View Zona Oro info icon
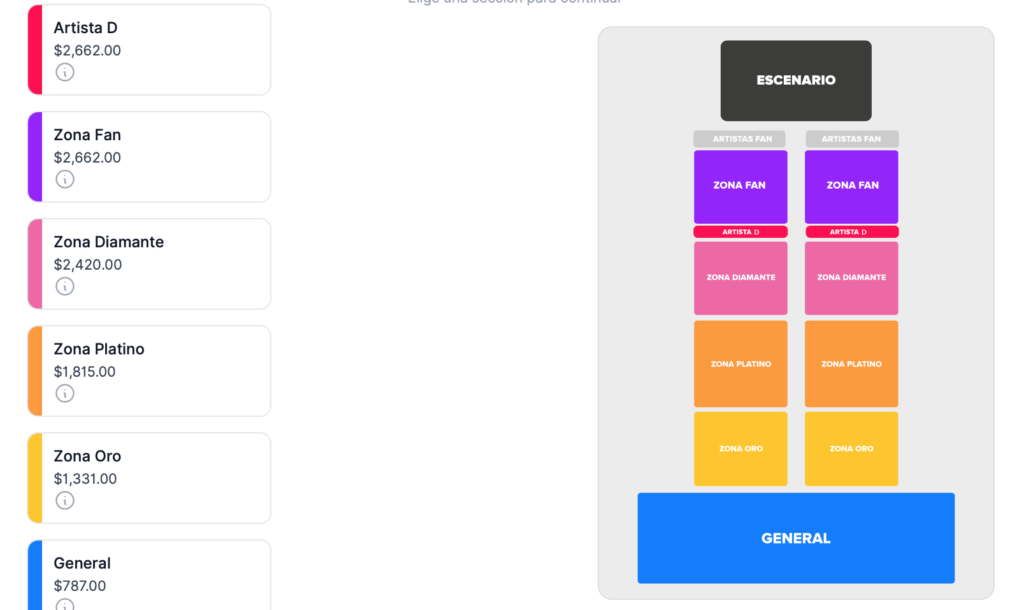 65,500
